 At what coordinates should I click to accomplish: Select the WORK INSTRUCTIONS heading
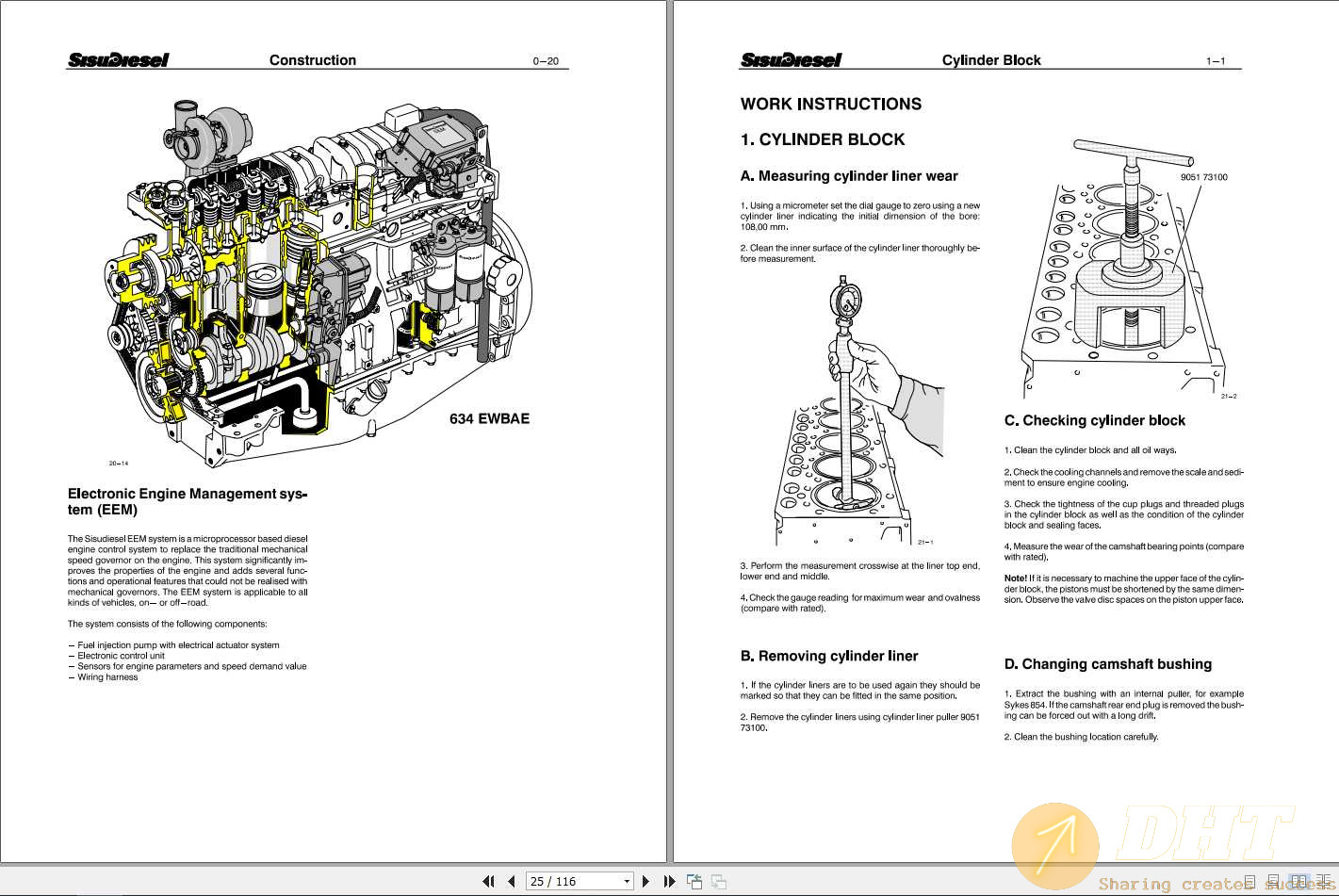coord(831,104)
